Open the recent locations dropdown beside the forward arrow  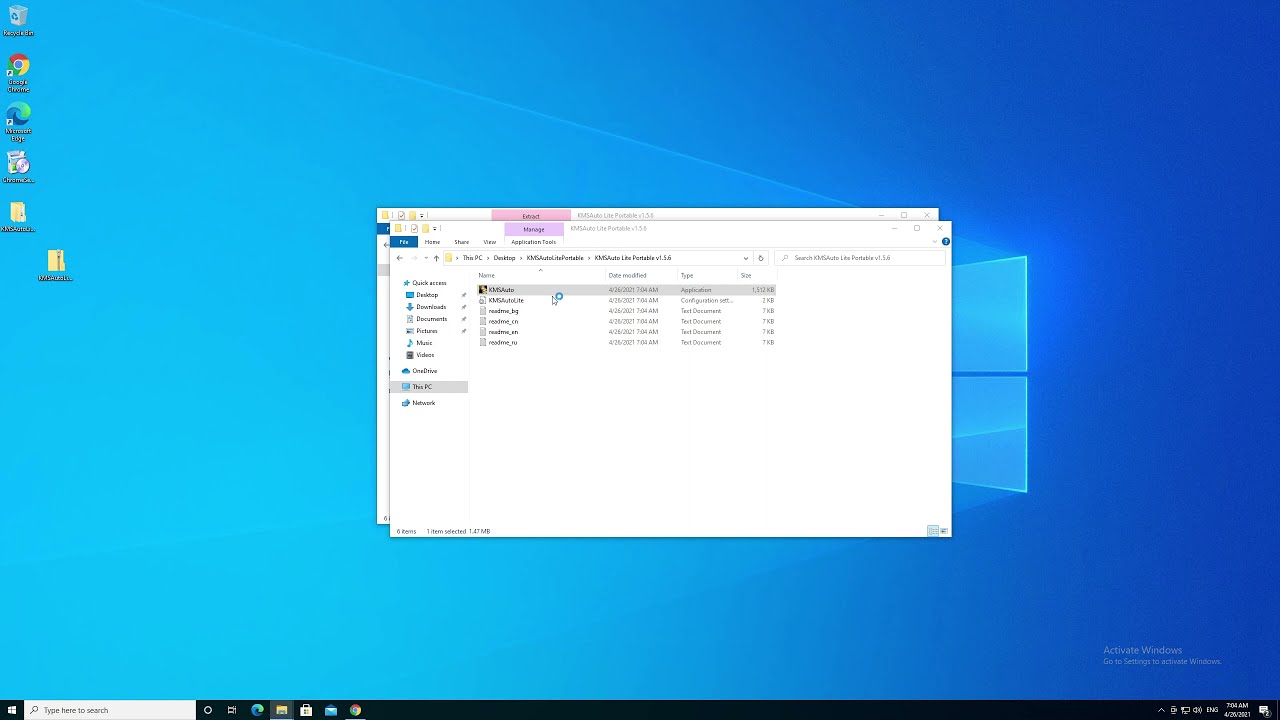426,258
